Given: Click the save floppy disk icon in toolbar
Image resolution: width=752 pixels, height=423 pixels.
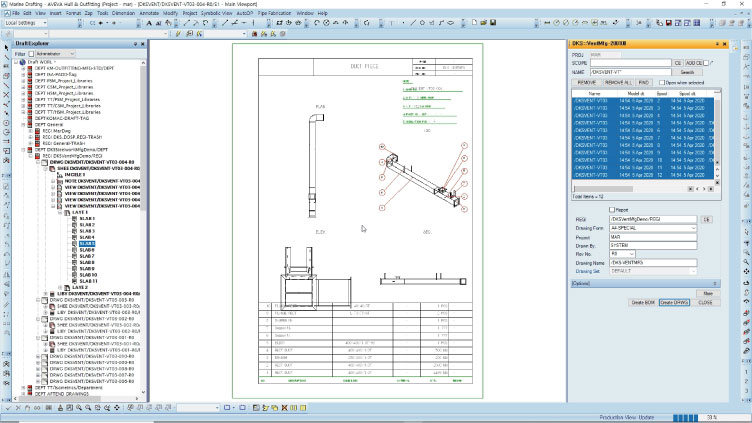Looking at the screenshot, I should (x=493, y=23).
